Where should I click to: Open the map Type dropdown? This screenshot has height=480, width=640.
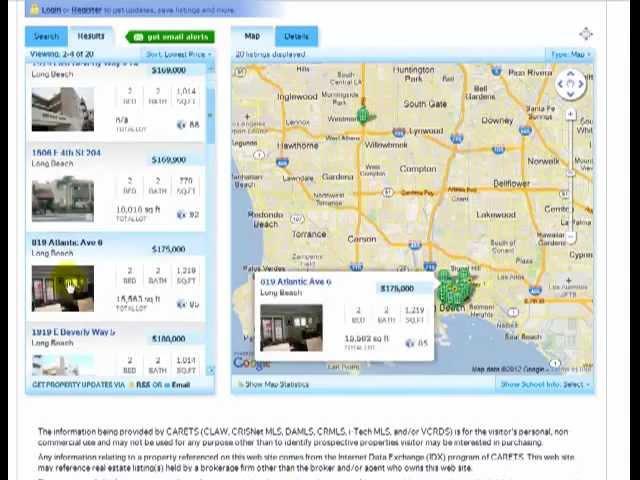570,54
